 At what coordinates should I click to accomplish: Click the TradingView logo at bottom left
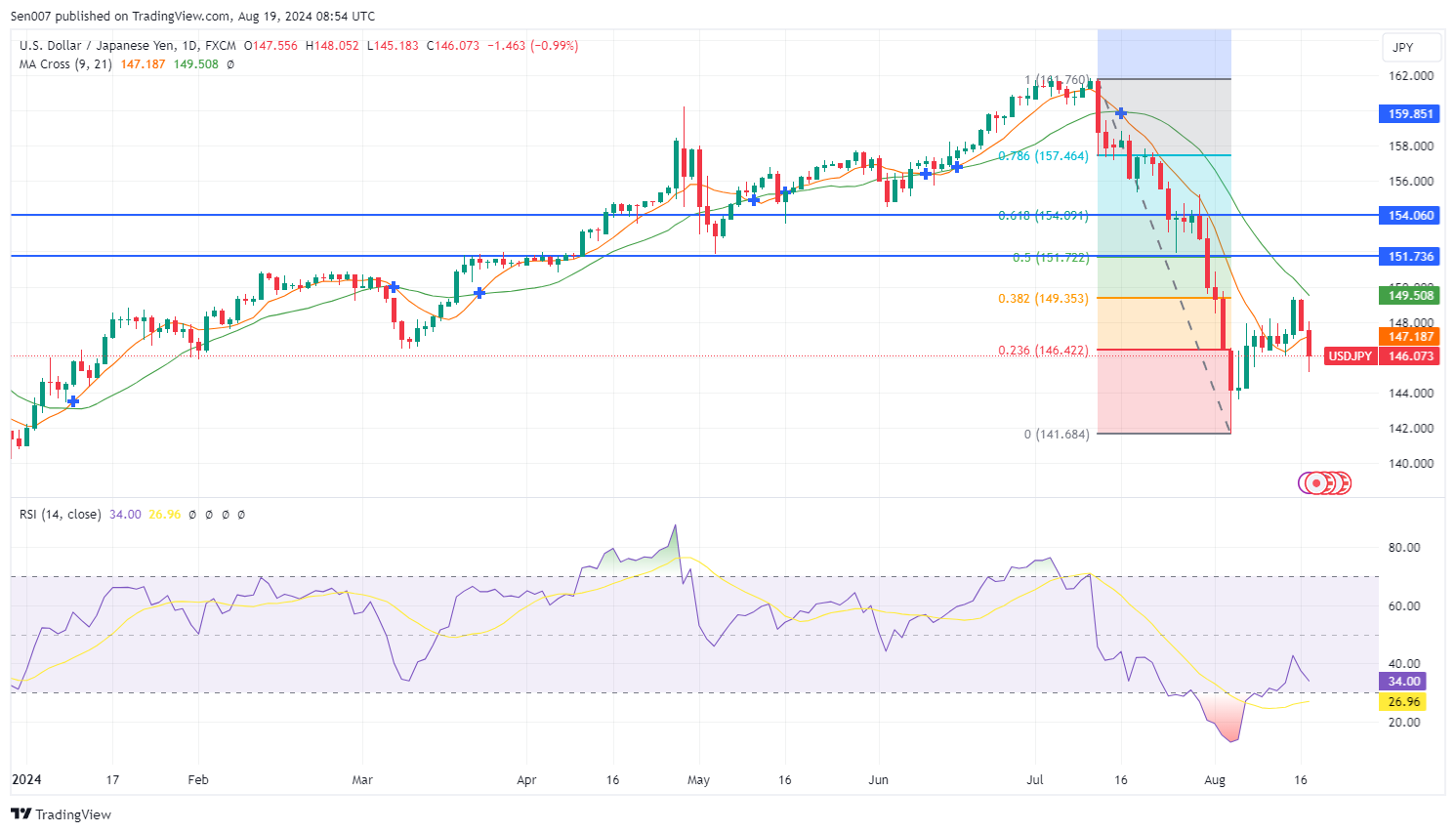click(62, 814)
